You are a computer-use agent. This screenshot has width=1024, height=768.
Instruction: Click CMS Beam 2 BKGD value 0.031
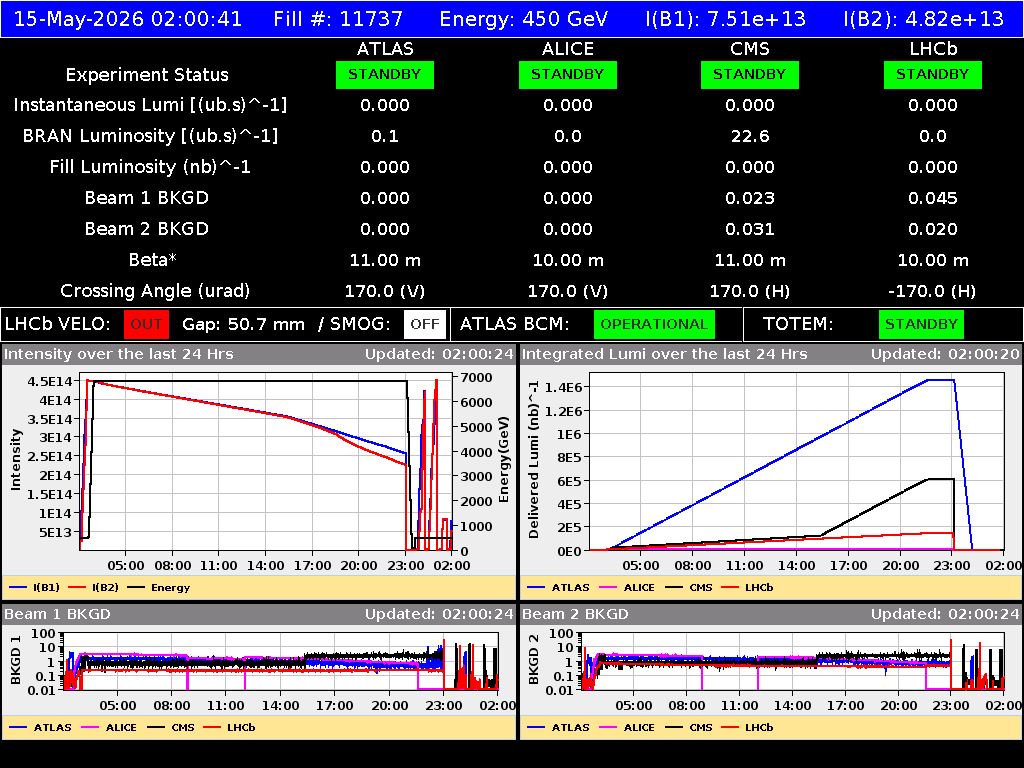coord(750,229)
